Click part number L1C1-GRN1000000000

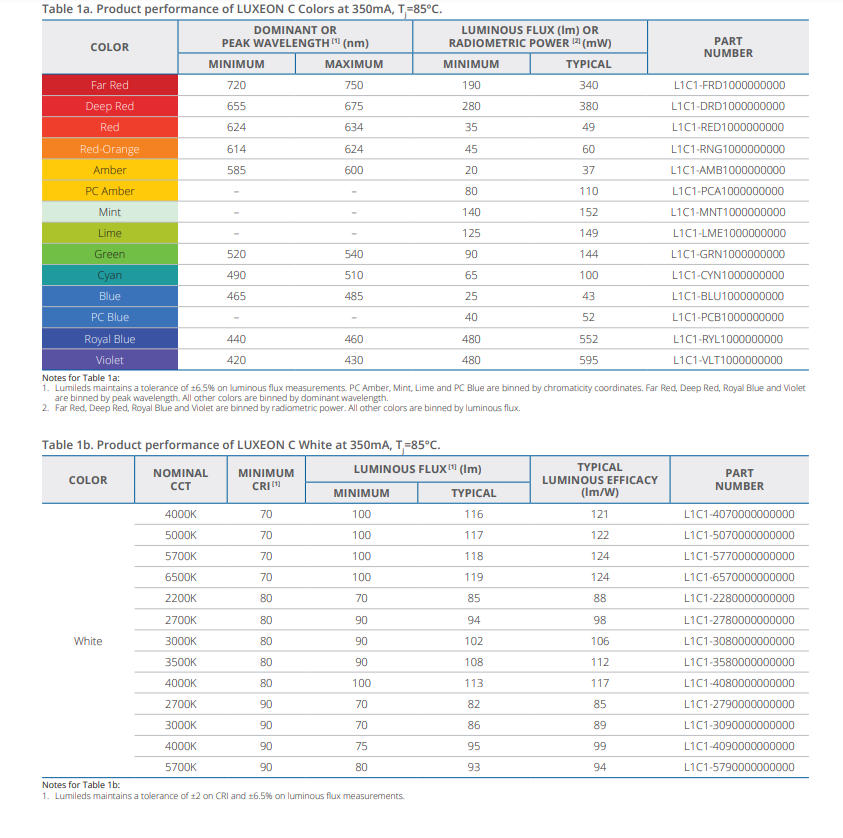[x=728, y=254]
